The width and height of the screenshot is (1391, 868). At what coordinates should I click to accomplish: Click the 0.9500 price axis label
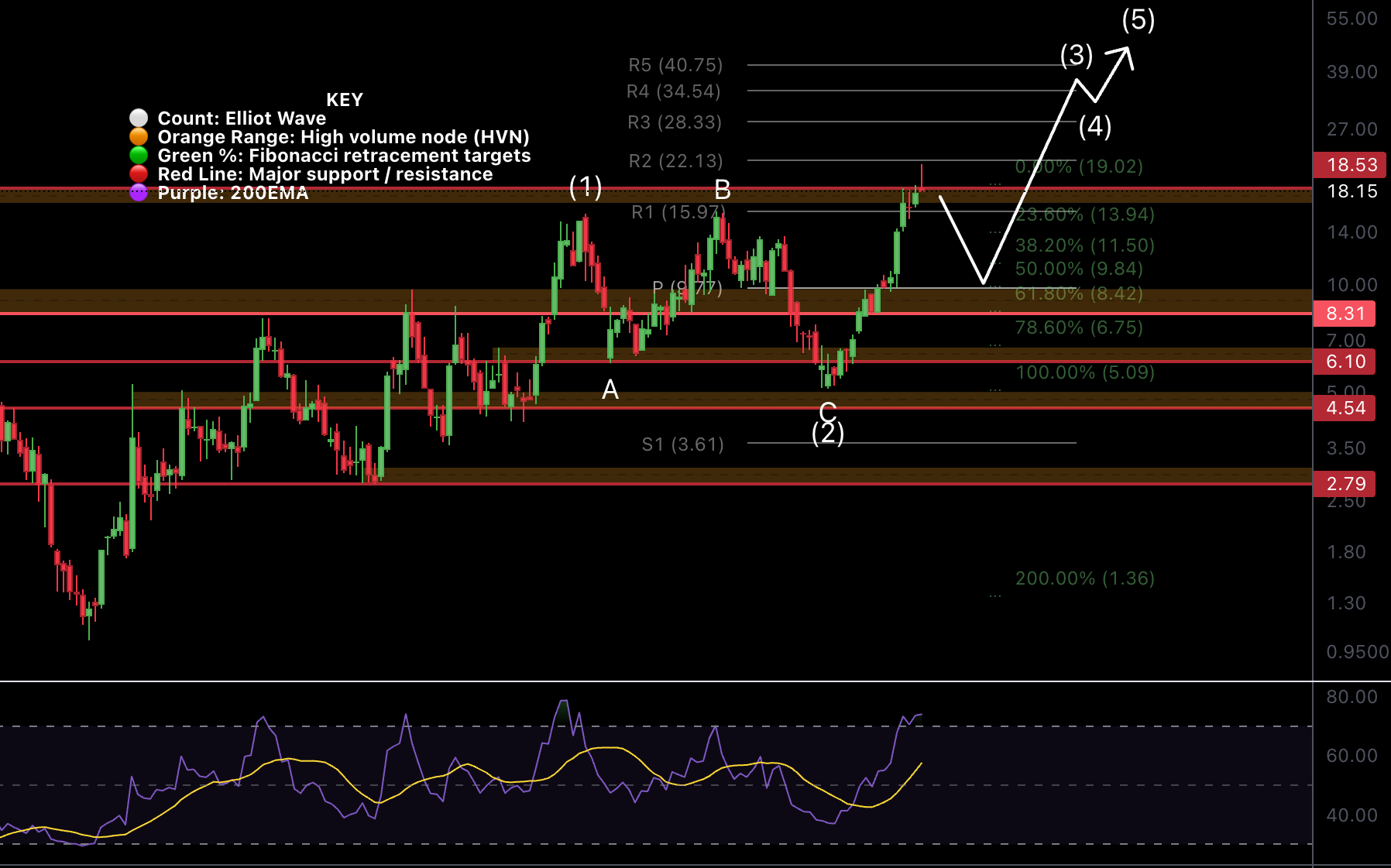pos(1358,652)
